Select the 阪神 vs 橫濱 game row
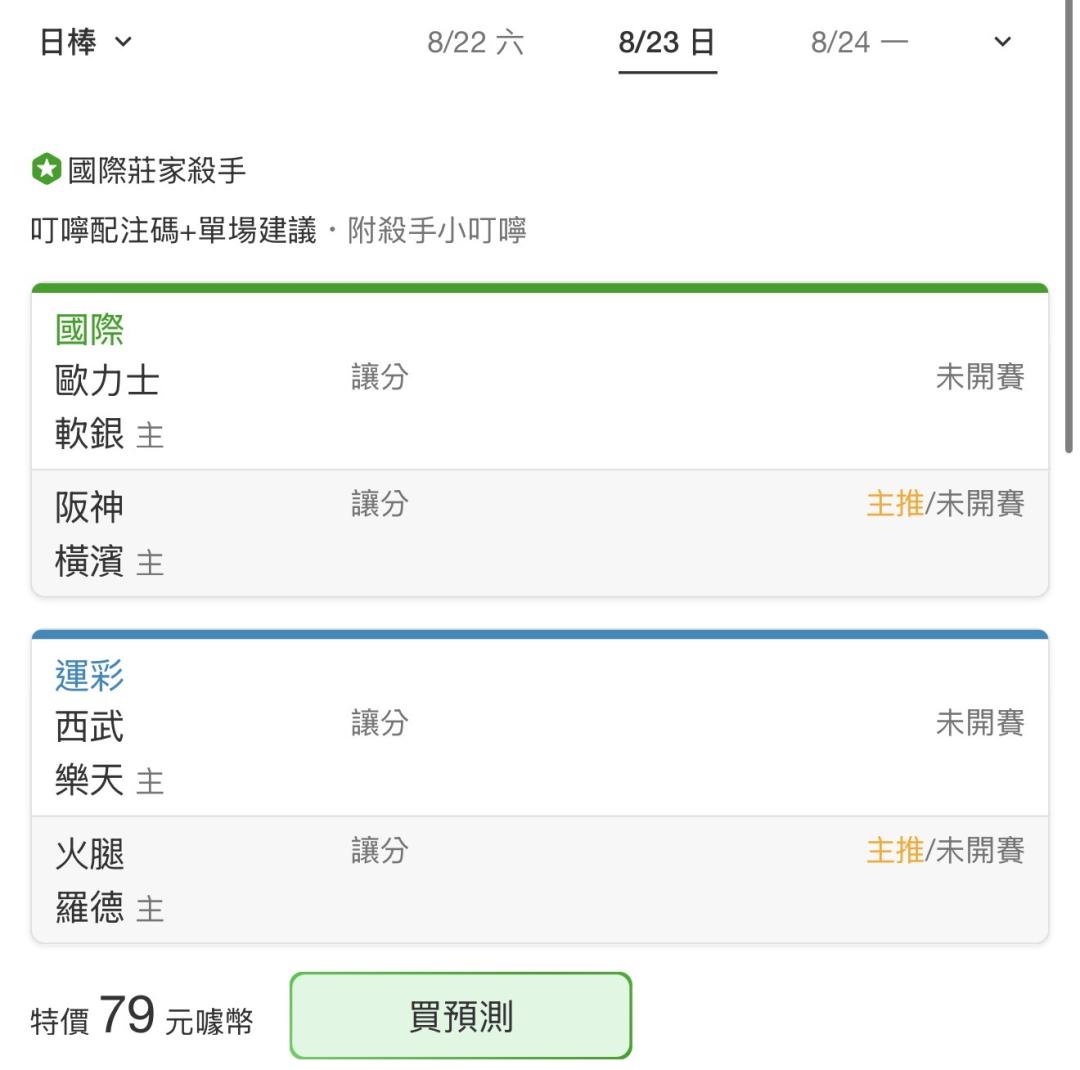The height and width of the screenshot is (1070, 1080). click(540, 533)
